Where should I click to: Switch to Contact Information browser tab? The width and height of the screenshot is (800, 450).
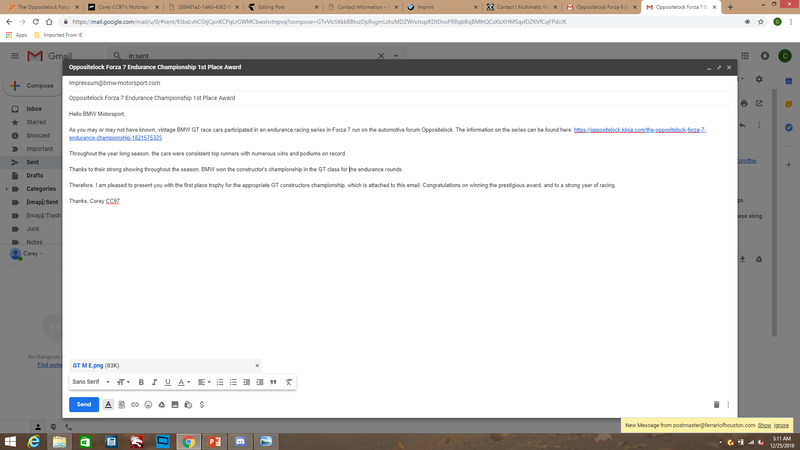pos(363,7)
